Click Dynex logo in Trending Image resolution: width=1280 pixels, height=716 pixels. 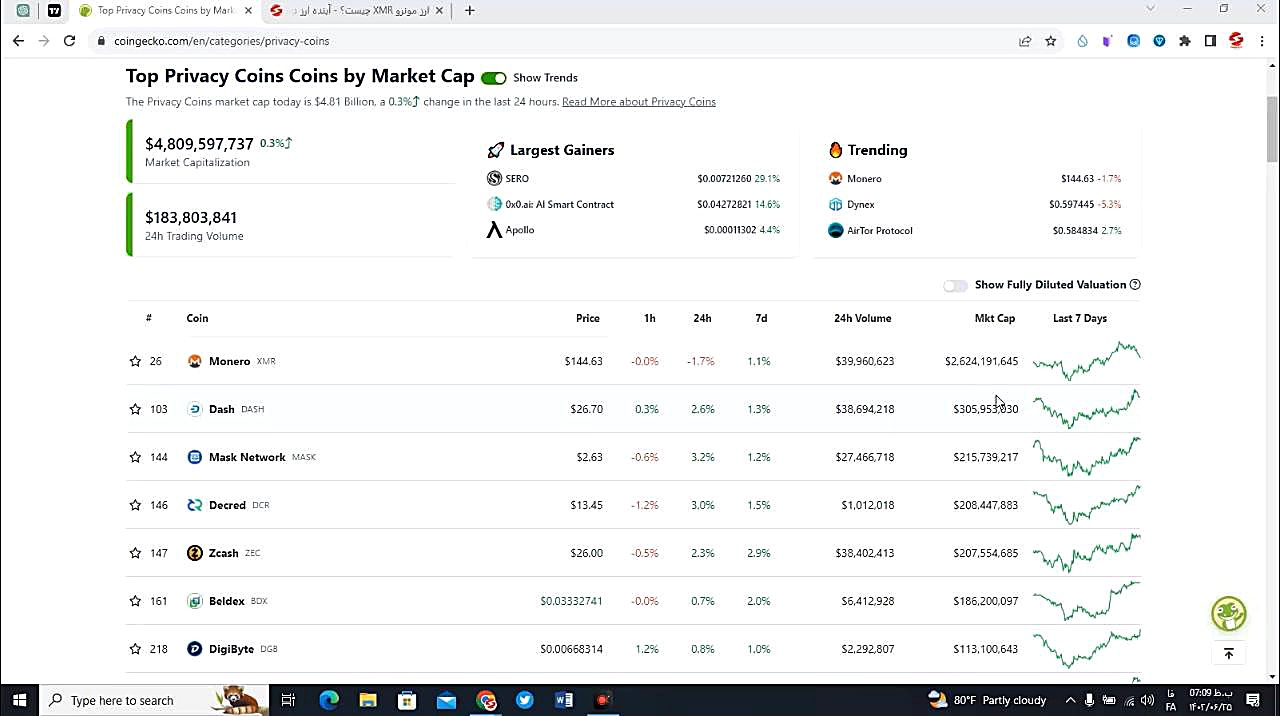pos(836,204)
